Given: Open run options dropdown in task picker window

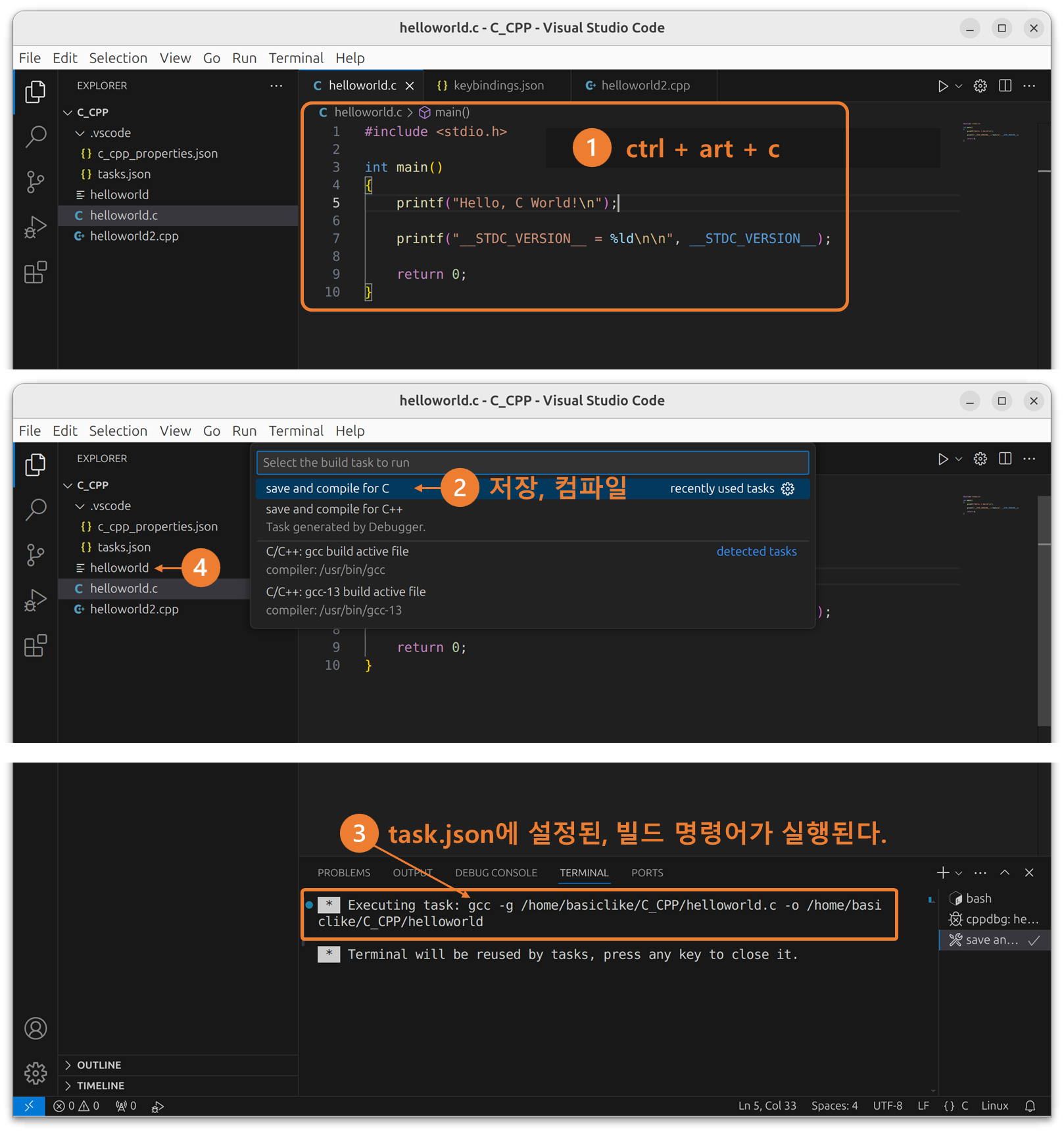Looking at the screenshot, I should tap(958, 459).
